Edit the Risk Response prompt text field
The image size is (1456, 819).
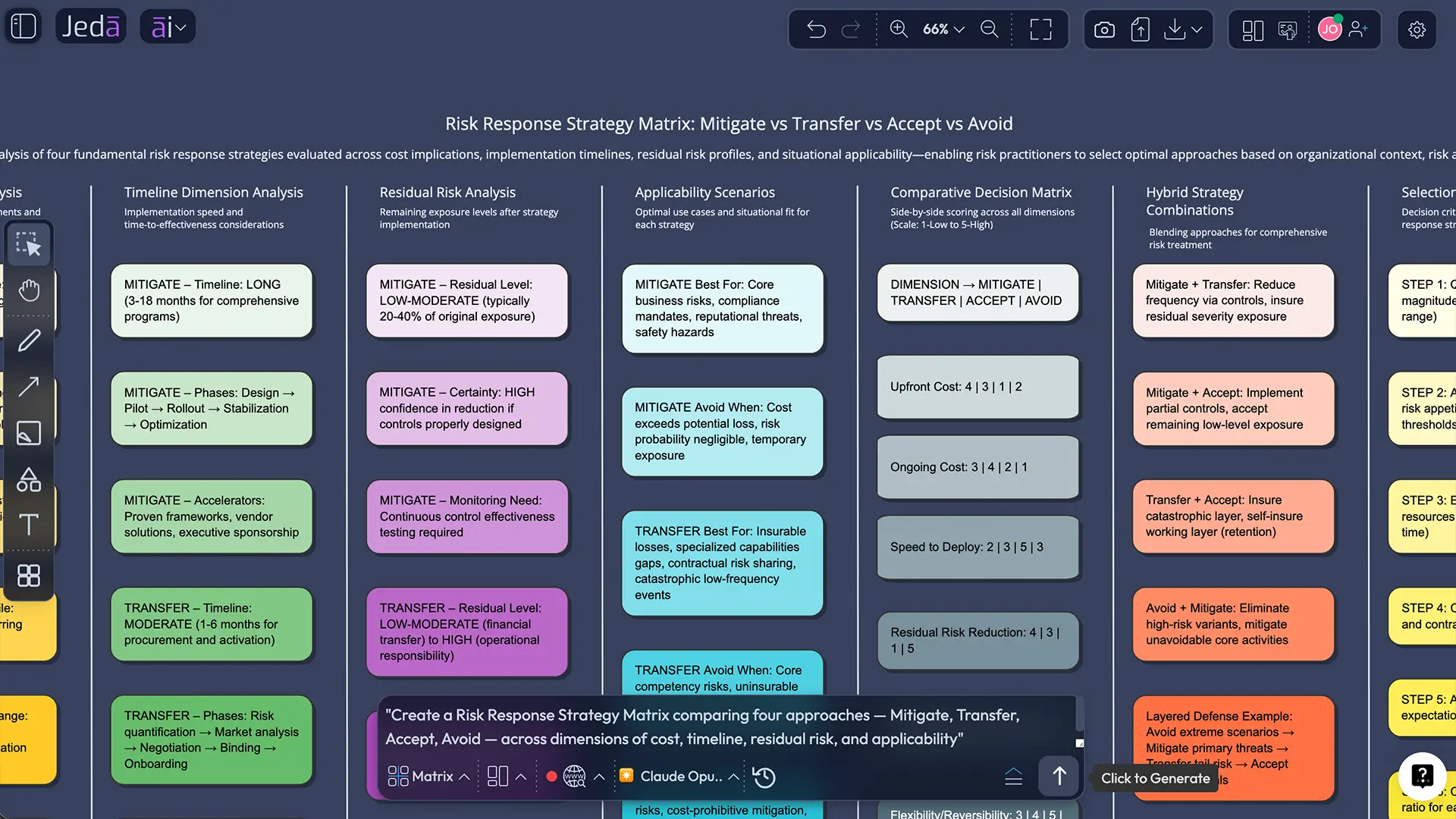point(728,726)
